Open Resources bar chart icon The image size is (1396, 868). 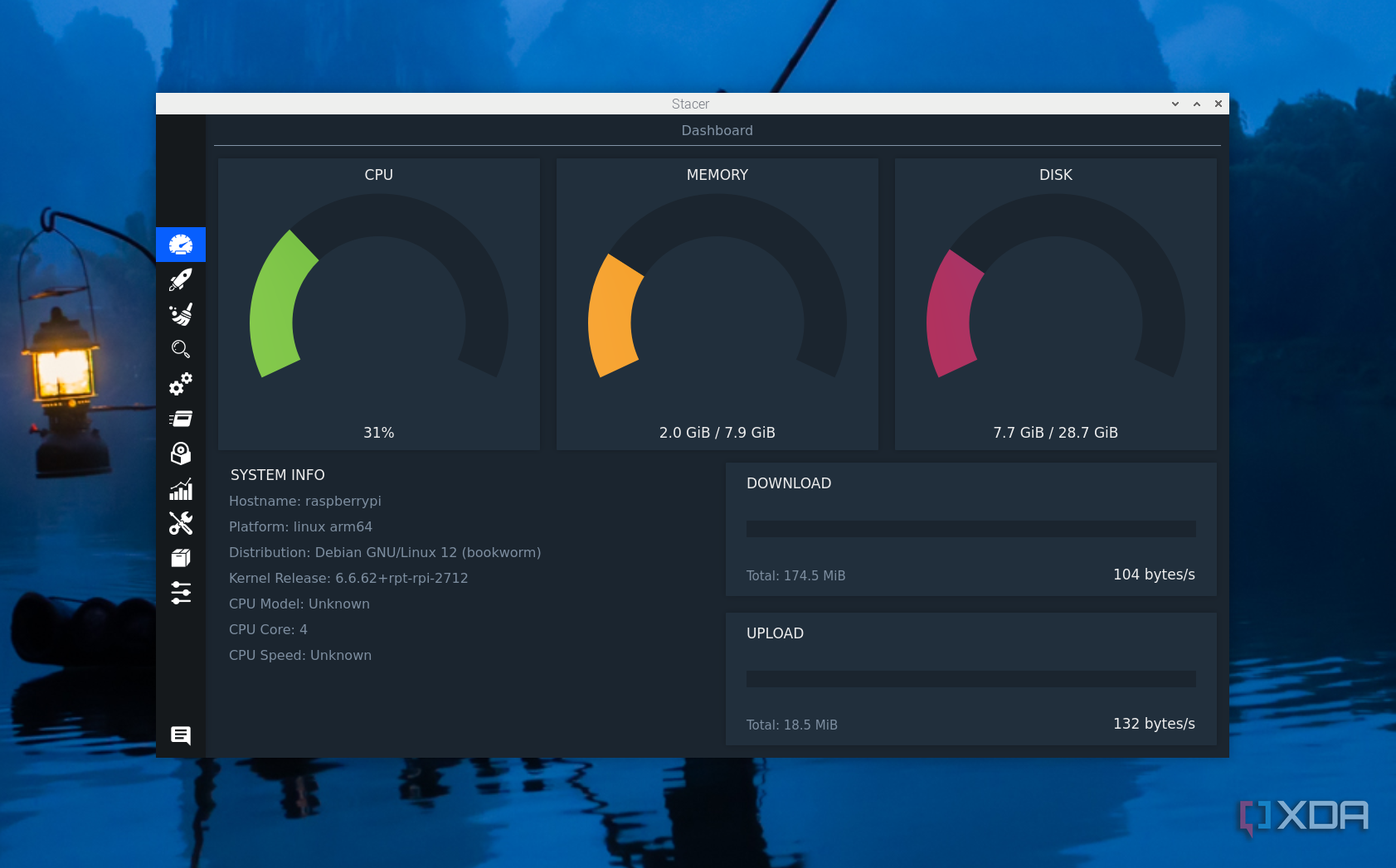181,489
